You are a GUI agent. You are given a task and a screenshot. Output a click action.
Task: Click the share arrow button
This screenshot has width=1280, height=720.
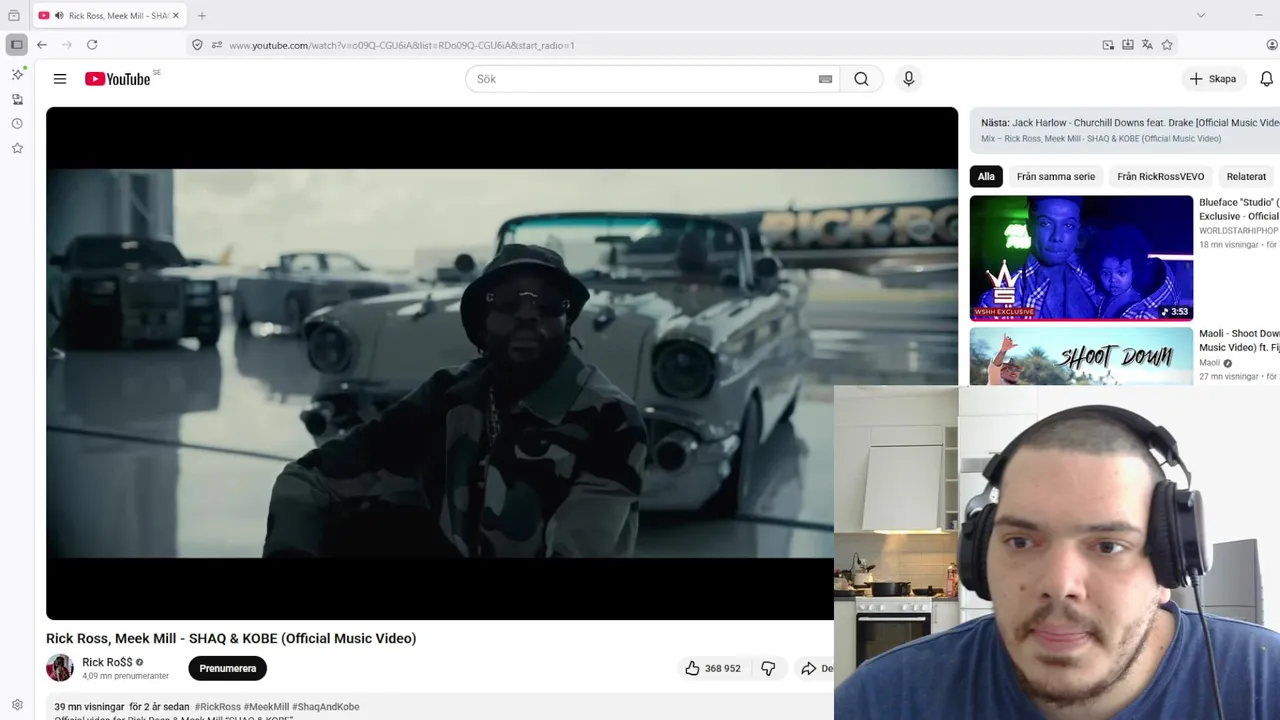pyautogui.click(x=814, y=668)
